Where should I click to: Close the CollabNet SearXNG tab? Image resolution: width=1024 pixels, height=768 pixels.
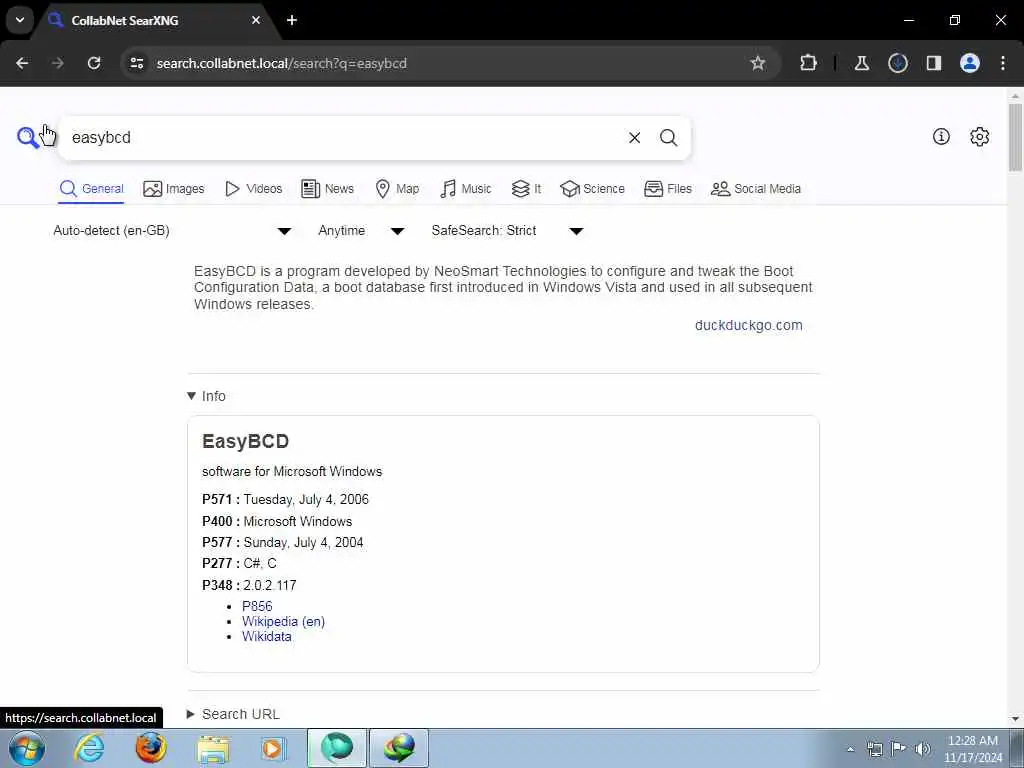256,20
